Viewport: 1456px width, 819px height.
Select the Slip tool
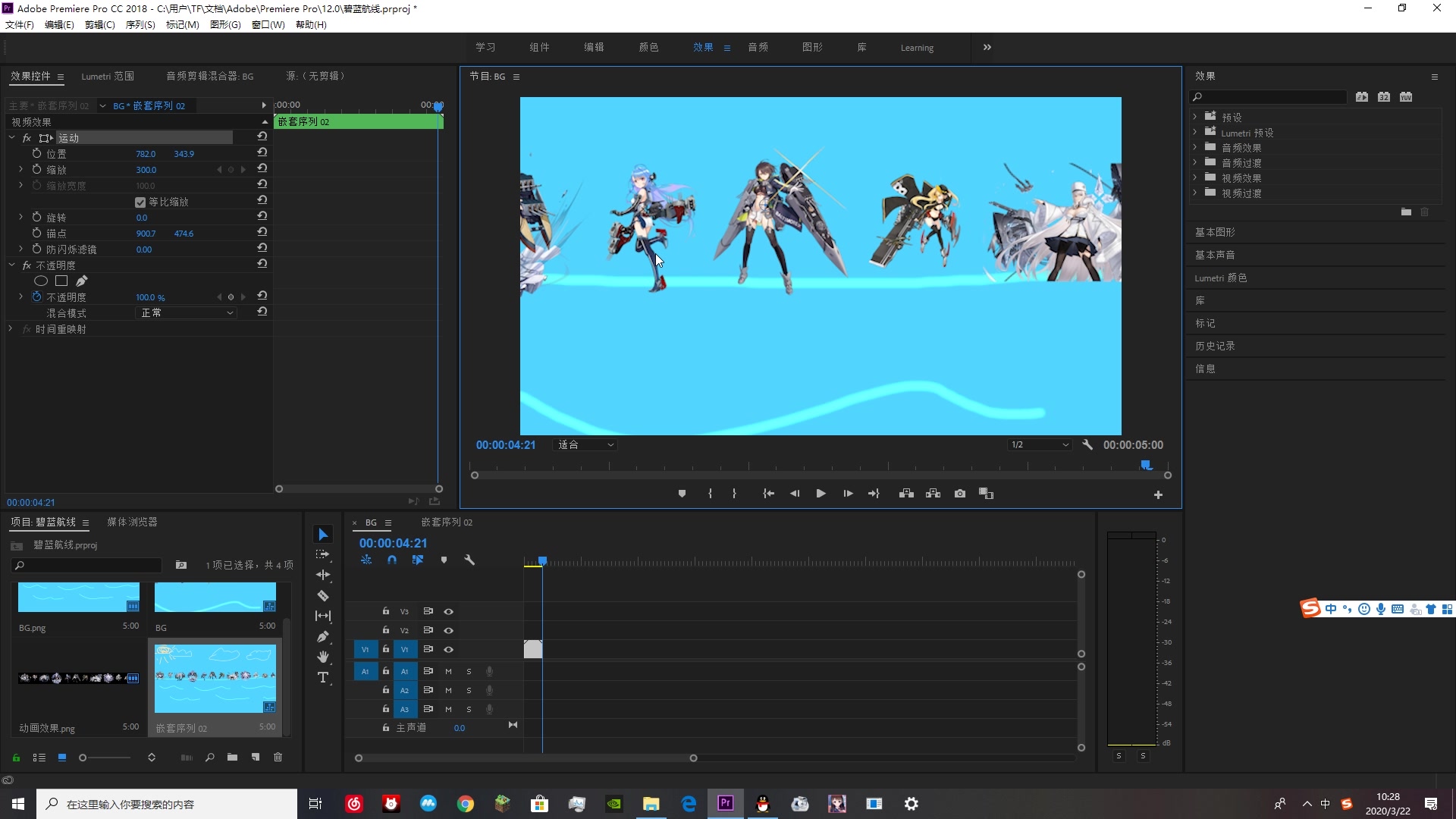323,617
